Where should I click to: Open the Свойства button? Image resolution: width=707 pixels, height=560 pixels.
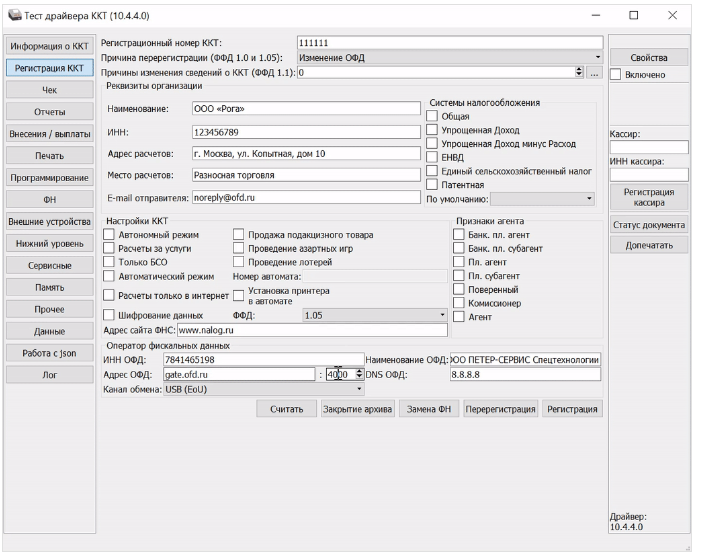point(649,57)
